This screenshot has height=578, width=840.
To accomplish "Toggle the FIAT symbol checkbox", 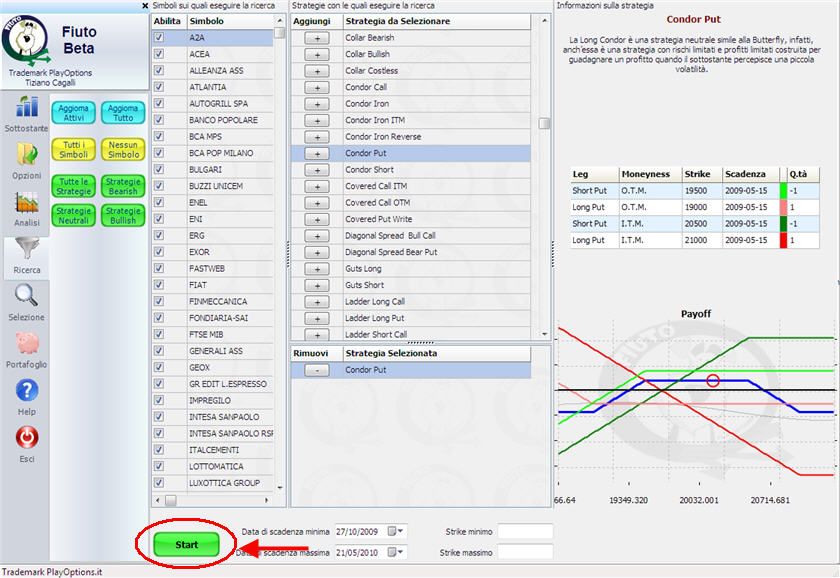I will point(159,285).
